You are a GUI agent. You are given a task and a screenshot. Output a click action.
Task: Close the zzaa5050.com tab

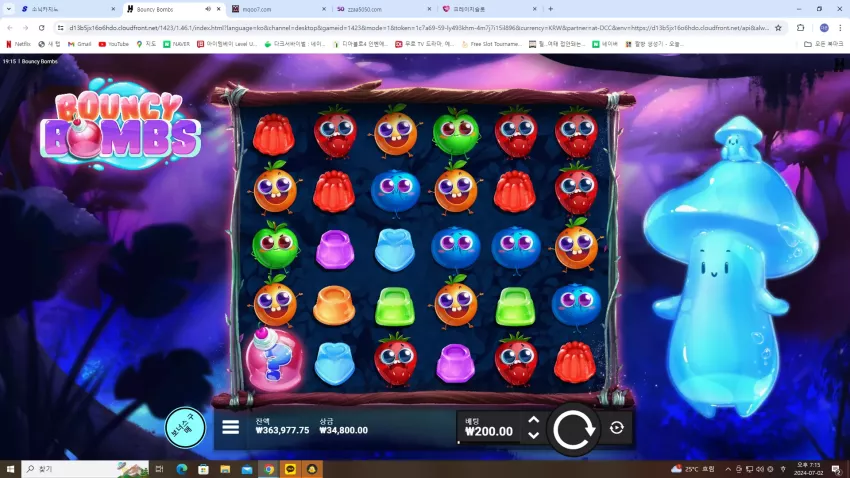click(429, 9)
